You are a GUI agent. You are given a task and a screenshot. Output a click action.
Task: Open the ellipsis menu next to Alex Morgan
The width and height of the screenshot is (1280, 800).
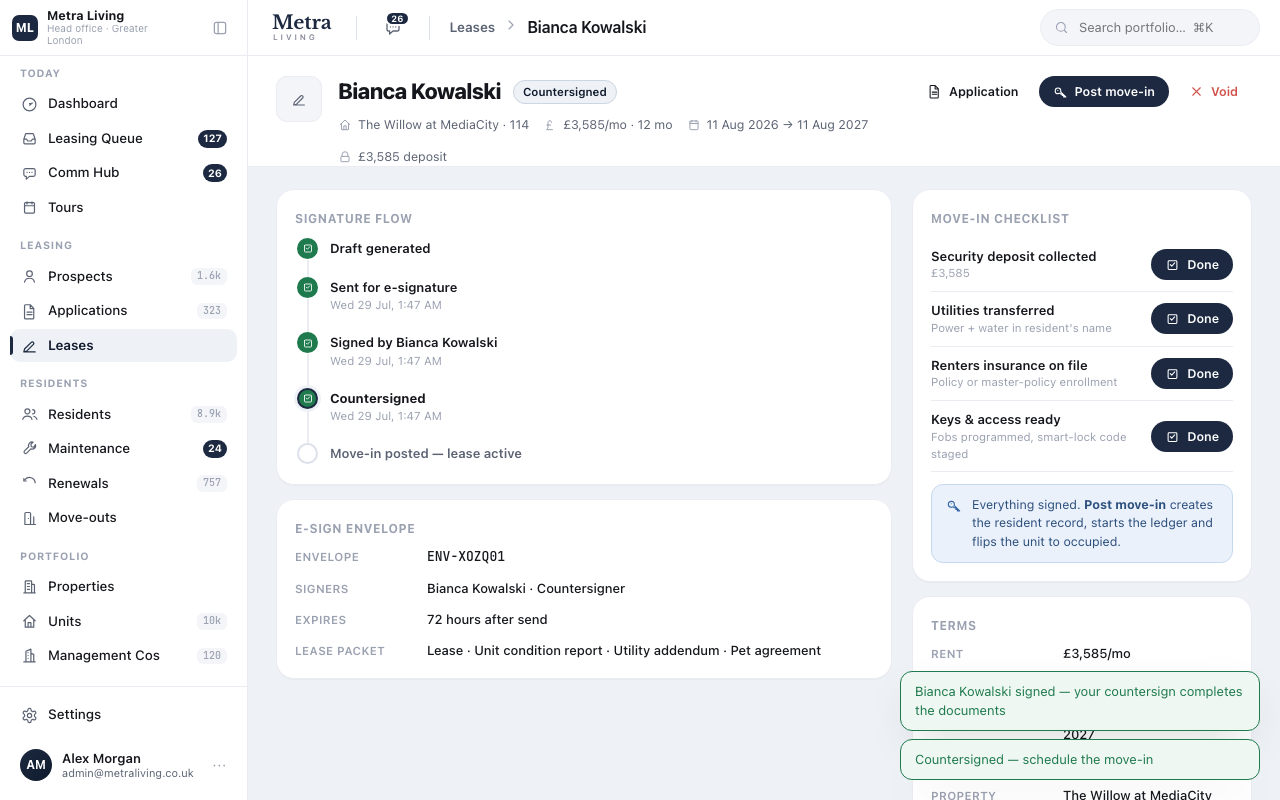pyautogui.click(x=219, y=766)
